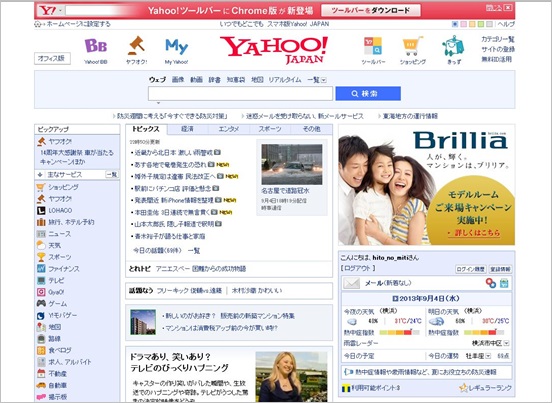Click the オフィス版 button
The width and height of the screenshot is (552, 403).
click(x=52, y=58)
